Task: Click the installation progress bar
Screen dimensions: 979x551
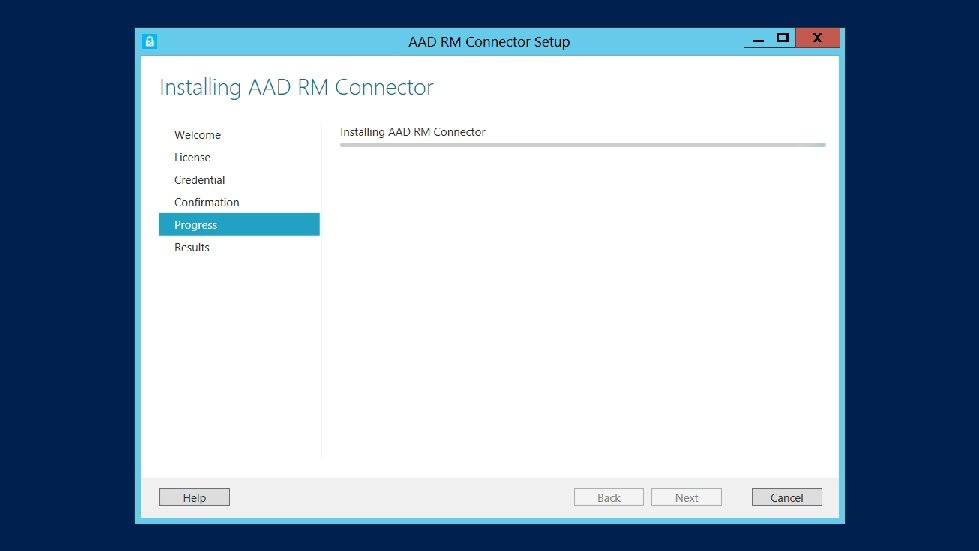Action: click(583, 145)
